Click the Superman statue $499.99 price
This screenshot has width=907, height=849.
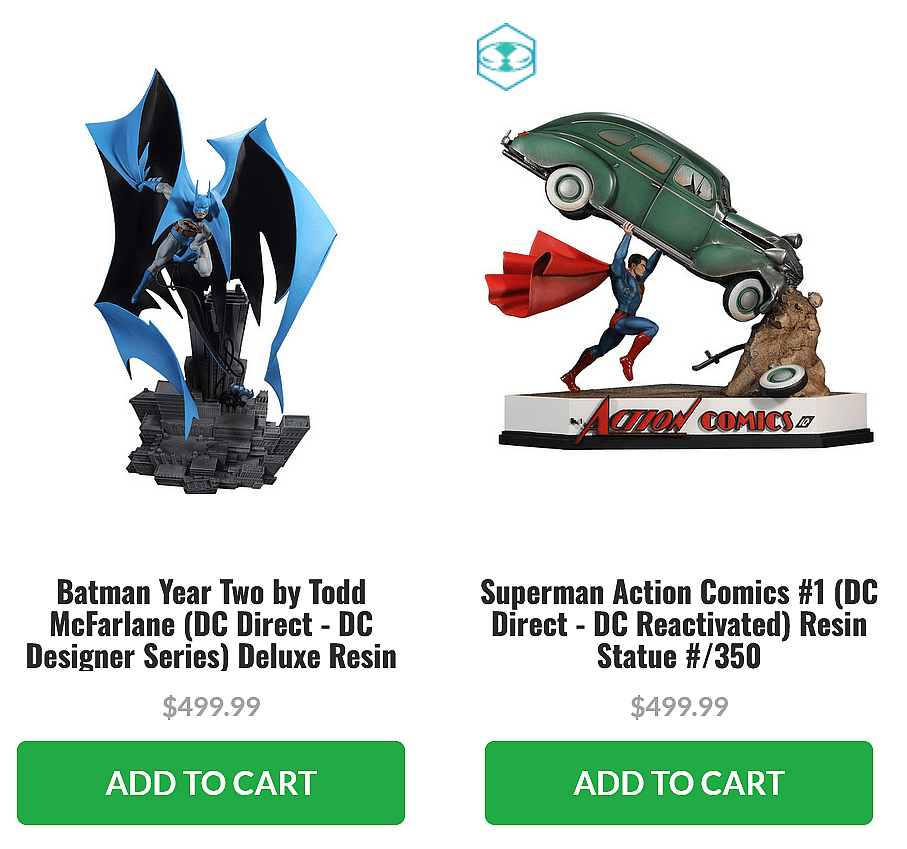coord(679,706)
